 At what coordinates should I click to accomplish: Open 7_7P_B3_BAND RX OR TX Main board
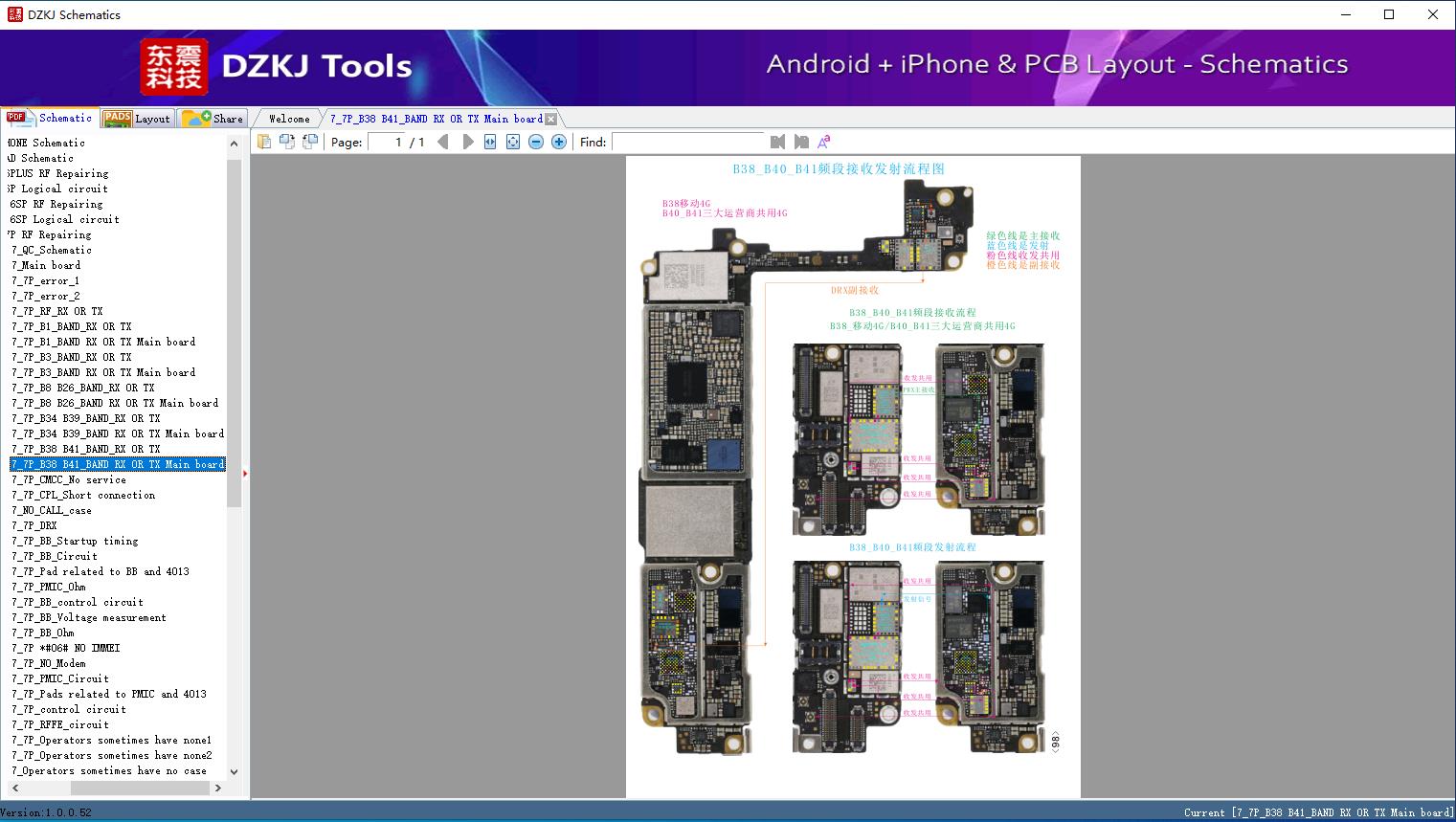click(103, 372)
